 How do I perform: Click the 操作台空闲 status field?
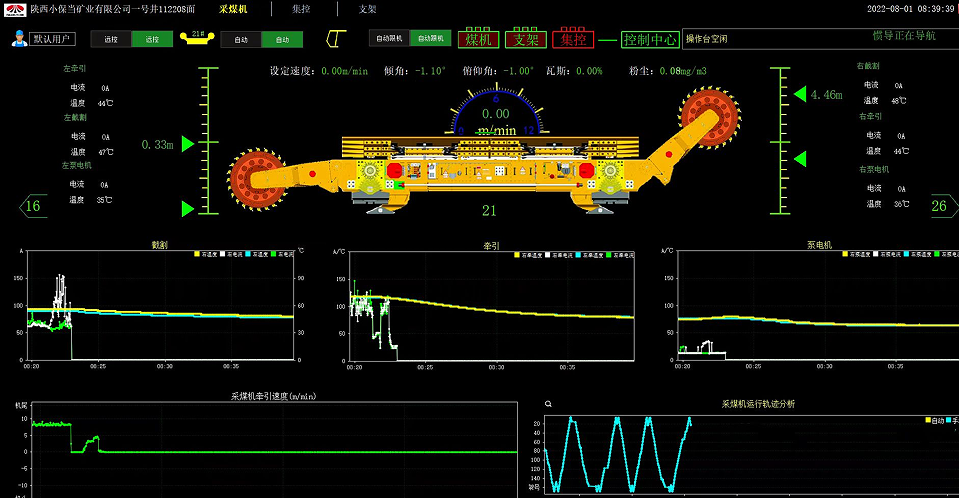[x=706, y=39]
